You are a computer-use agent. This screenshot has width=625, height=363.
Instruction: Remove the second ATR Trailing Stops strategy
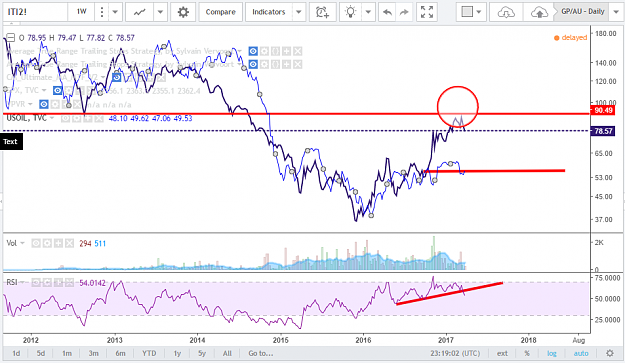click(x=298, y=64)
